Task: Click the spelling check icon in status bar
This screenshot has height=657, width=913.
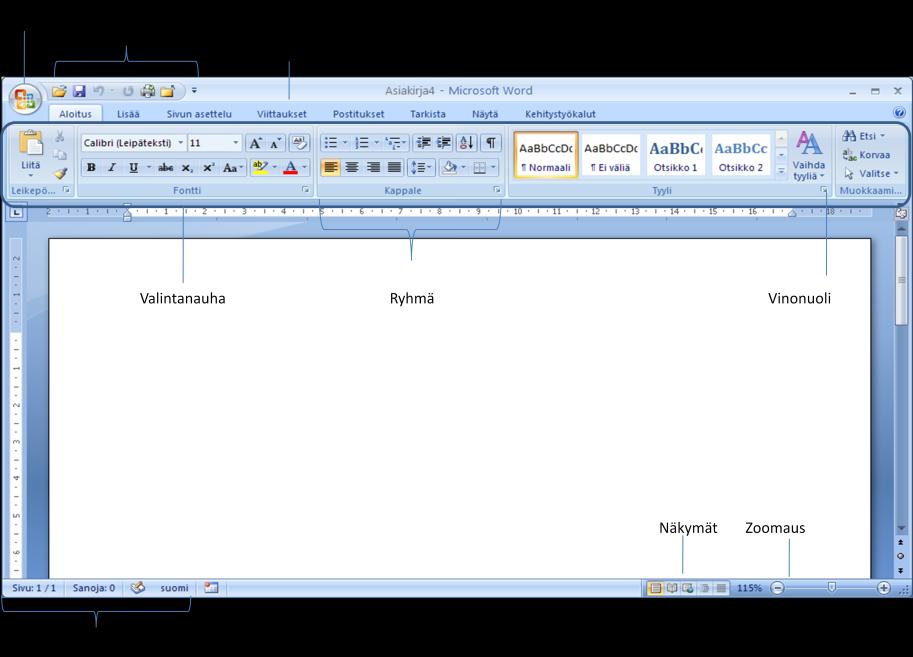Action: point(137,588)
